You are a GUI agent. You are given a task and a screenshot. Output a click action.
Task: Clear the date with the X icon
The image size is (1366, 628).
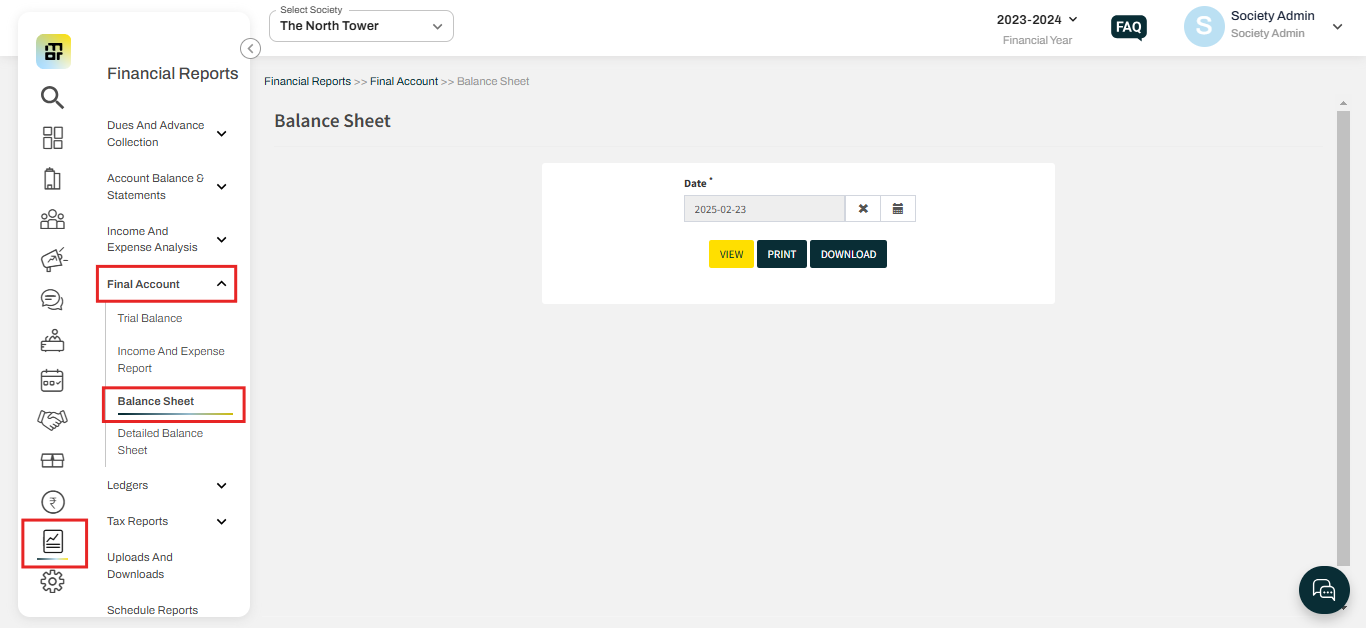point(863,208)
